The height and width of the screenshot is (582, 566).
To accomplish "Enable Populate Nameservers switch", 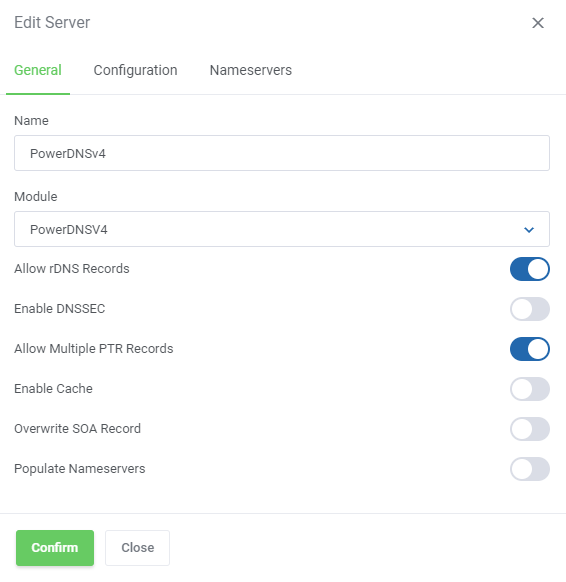I will pyautogui.click(x=530, y=469).
